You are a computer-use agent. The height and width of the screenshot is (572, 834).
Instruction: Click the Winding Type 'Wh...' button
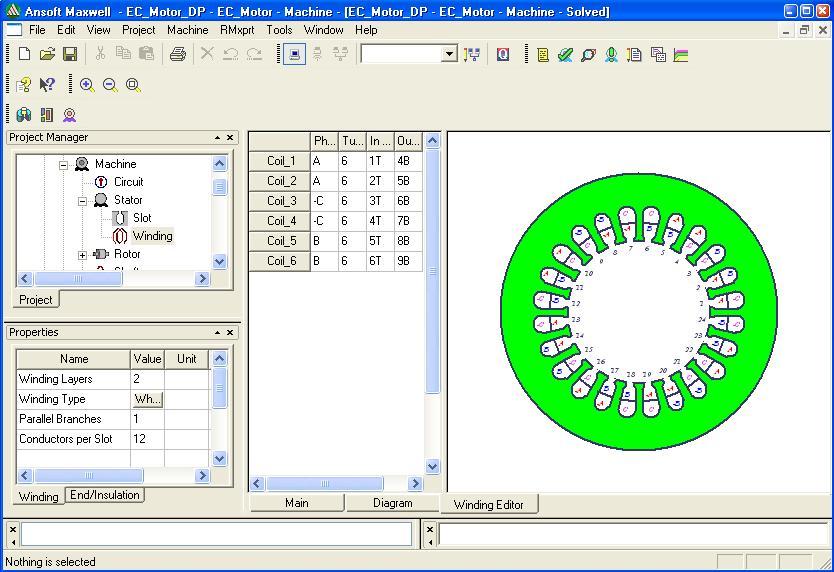147,399
